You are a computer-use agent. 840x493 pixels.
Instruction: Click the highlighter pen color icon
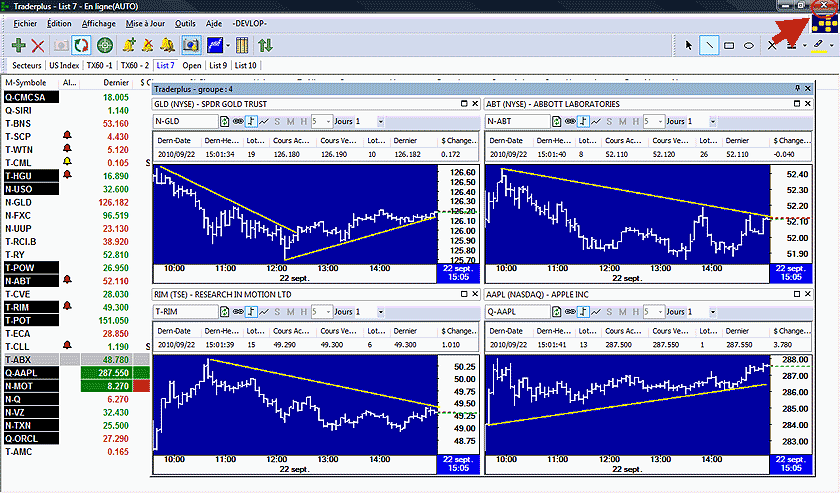pos(819,45)
